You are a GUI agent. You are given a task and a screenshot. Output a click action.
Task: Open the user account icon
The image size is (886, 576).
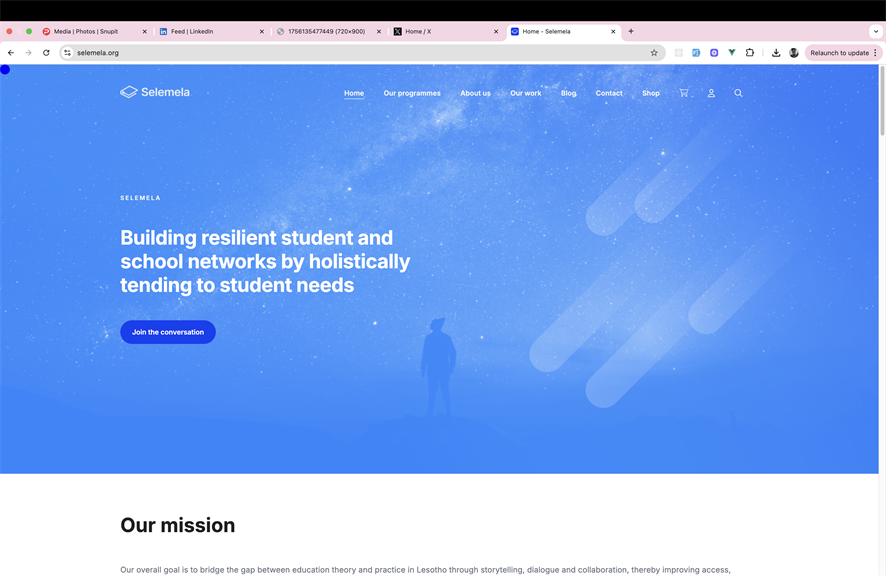pyautogui.click(x=711, y=93)
